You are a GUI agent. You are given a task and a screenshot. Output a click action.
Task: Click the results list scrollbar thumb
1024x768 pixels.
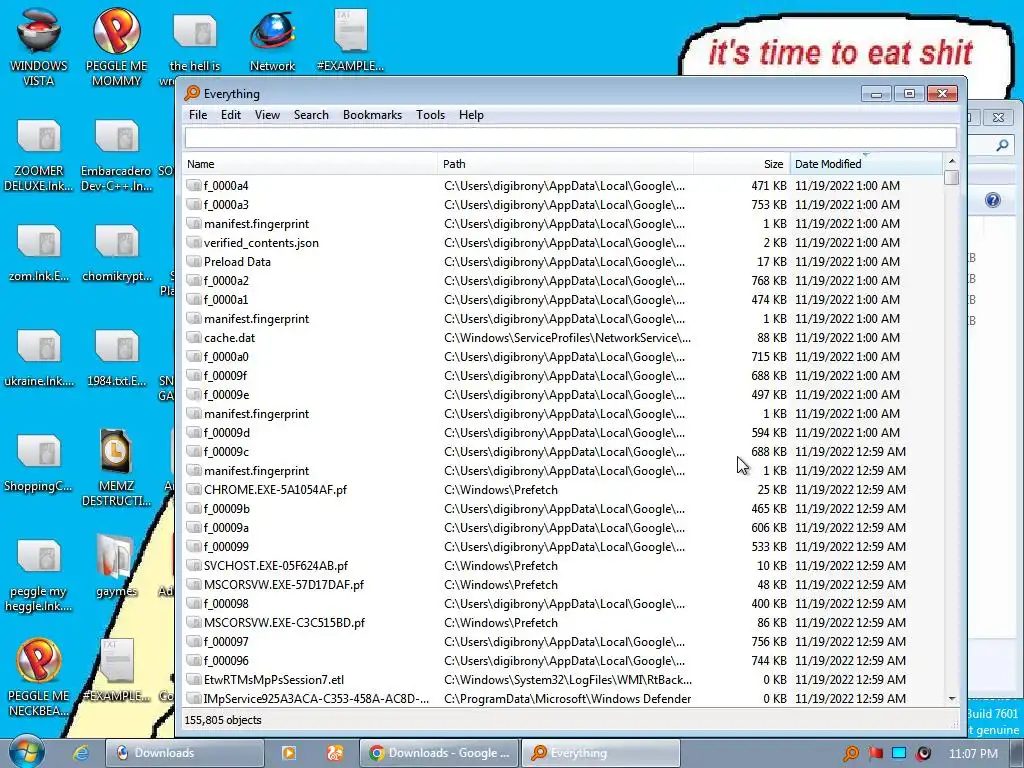(952, 177)
